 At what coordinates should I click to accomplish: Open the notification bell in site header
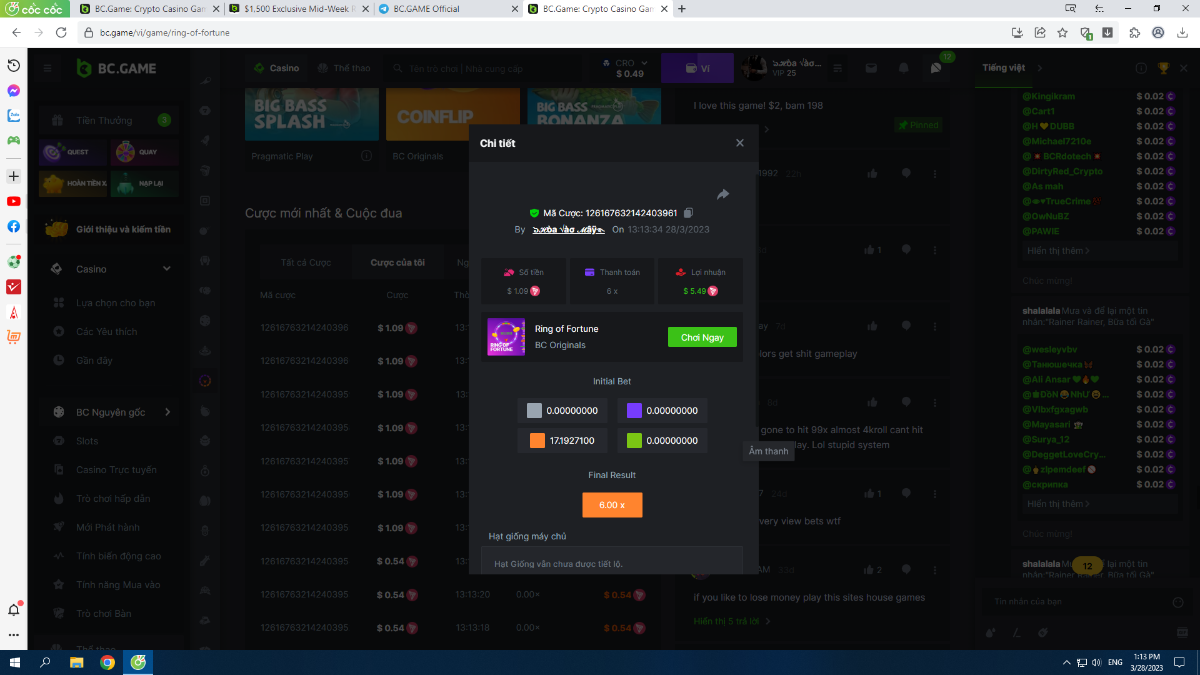pyautogui.click(x=904, y=68)
